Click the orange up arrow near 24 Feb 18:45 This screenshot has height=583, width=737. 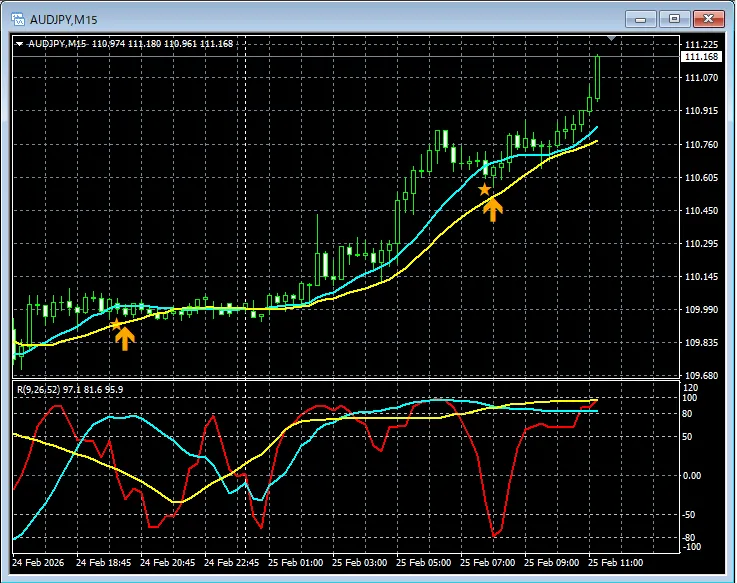click(x=124, y=338)
